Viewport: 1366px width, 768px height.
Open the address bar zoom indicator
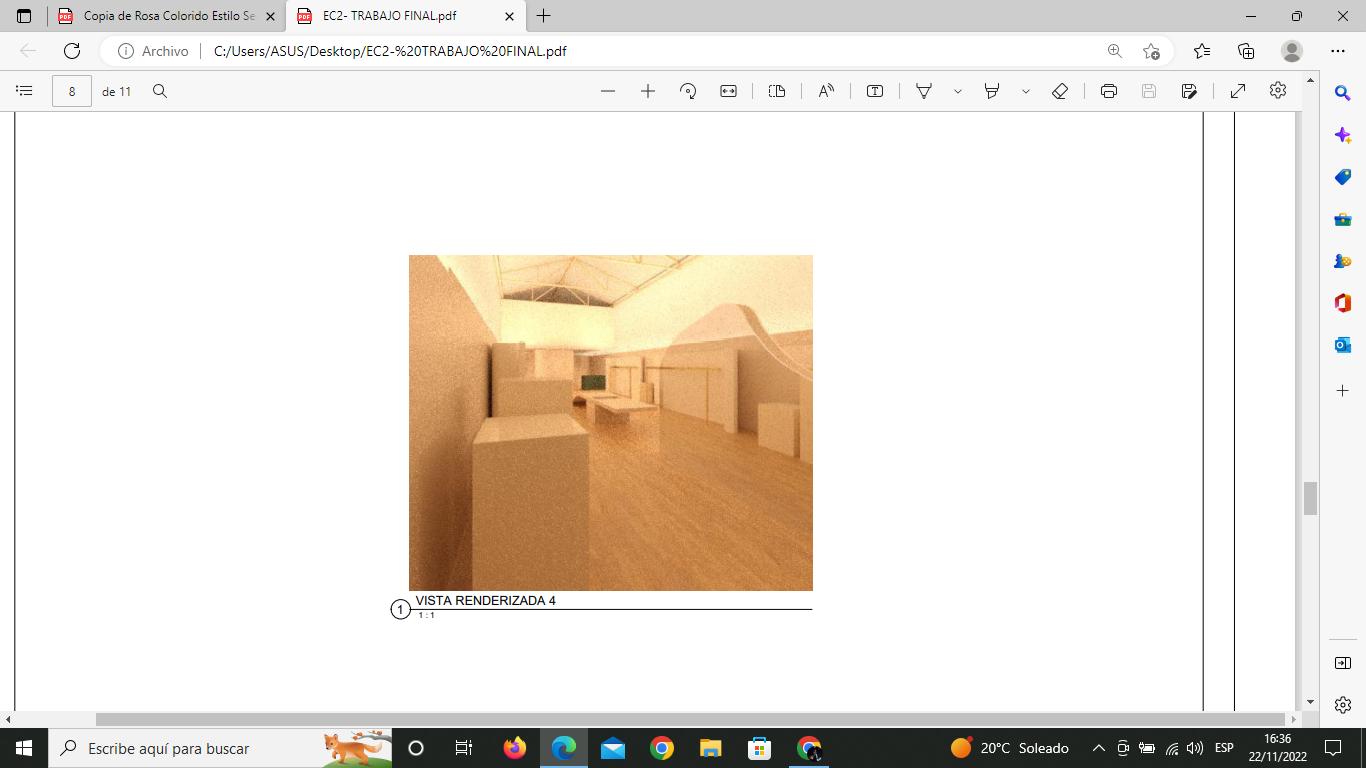[x=1114, y=50]
